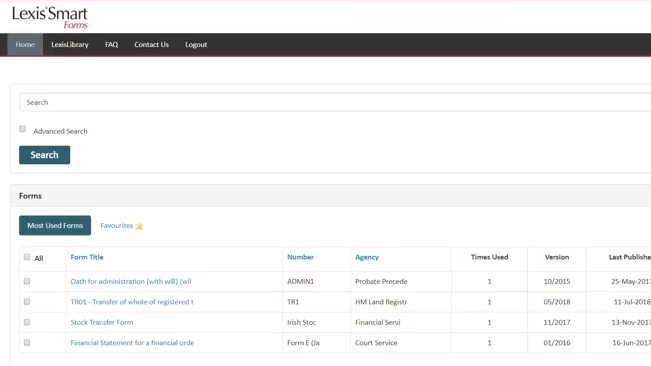Open the Contact Us page

point(152,44)
